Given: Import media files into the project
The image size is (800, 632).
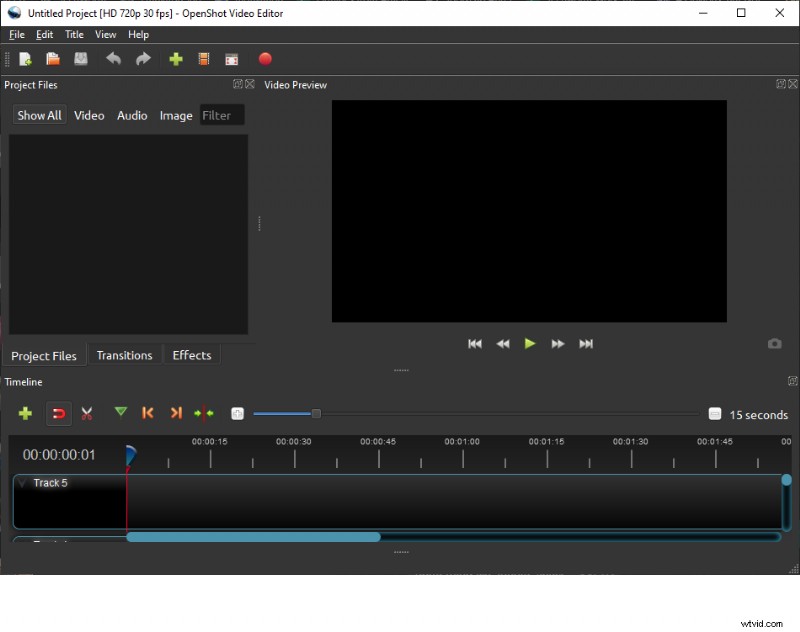Looking at the screenshot, I should pos(175,59).
